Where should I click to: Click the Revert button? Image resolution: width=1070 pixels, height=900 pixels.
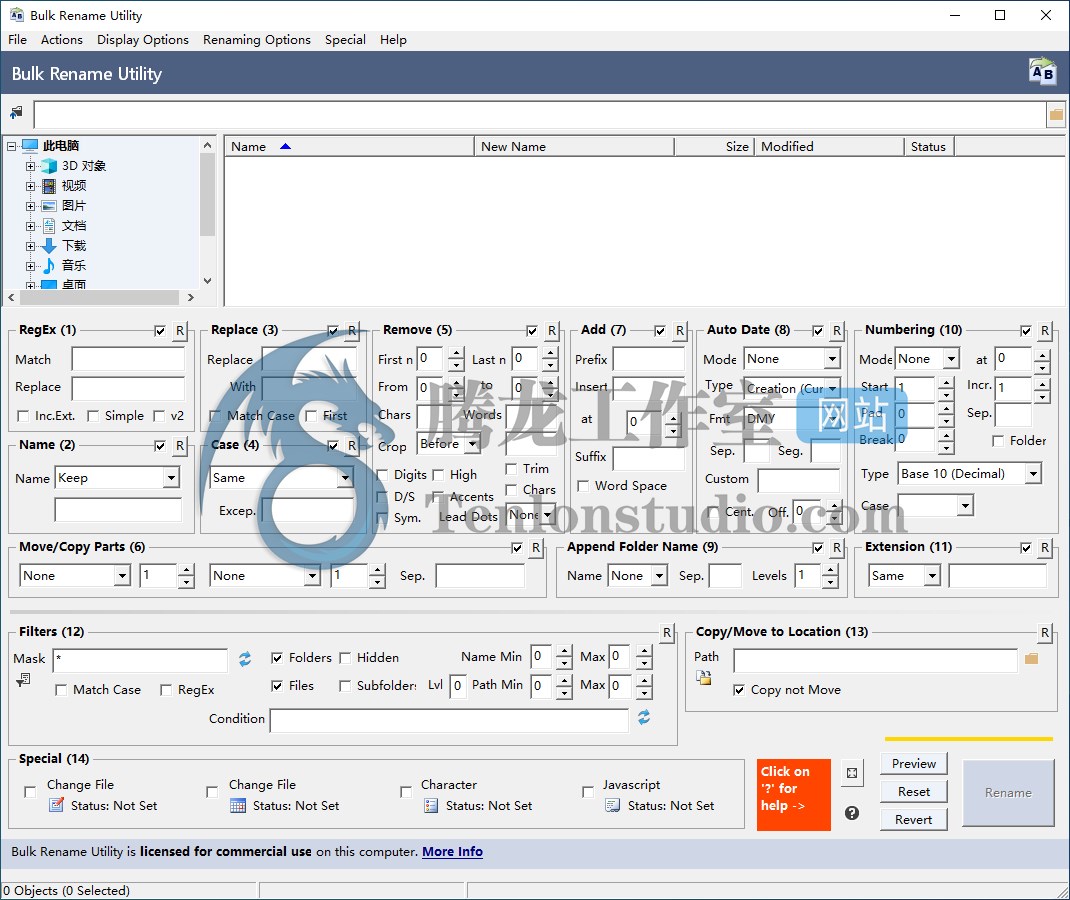click(914, 819)
